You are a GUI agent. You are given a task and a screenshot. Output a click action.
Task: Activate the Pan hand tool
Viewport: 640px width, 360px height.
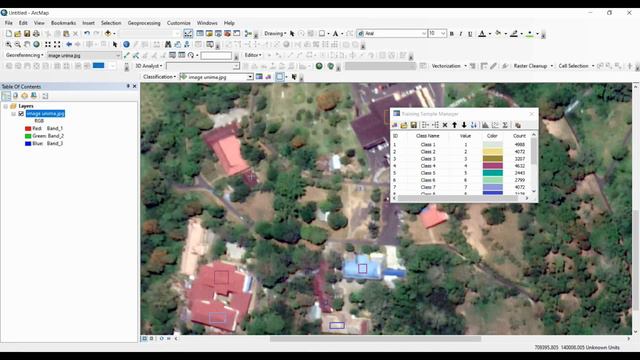[27, 44]
